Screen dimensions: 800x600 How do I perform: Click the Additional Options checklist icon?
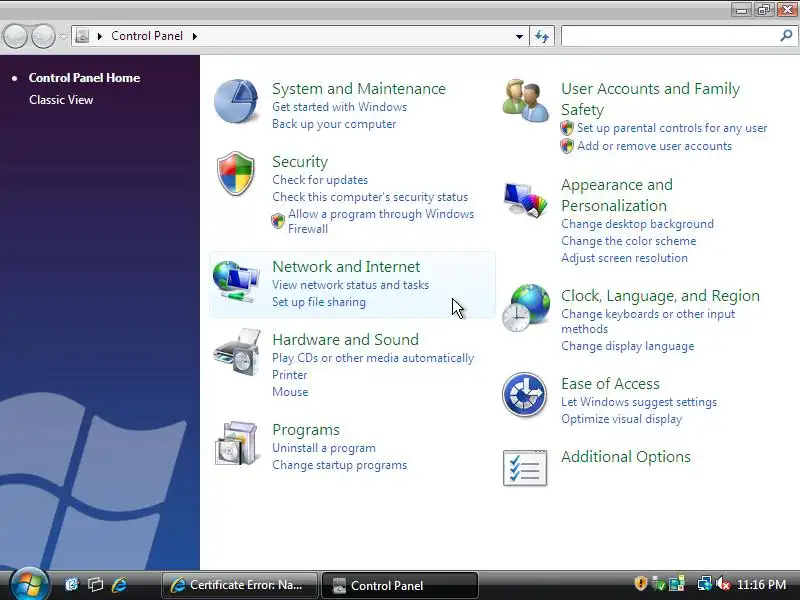(x=524, y=468)
